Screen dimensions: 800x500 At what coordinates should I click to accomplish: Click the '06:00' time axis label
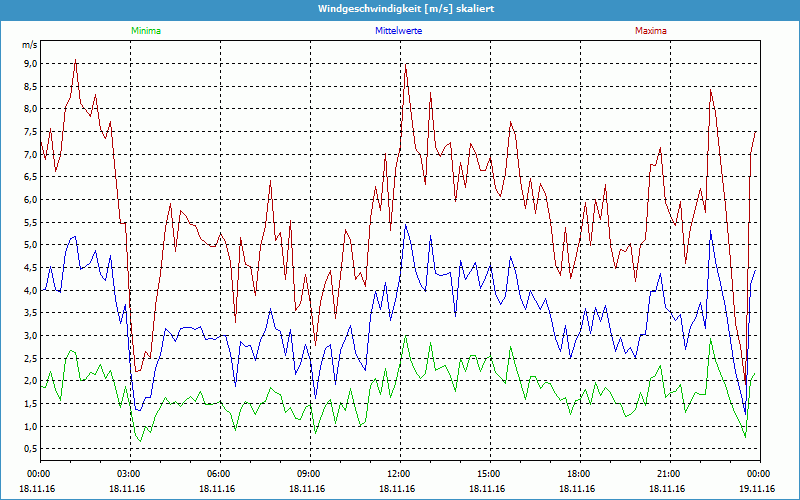click(x=220, y=474)
